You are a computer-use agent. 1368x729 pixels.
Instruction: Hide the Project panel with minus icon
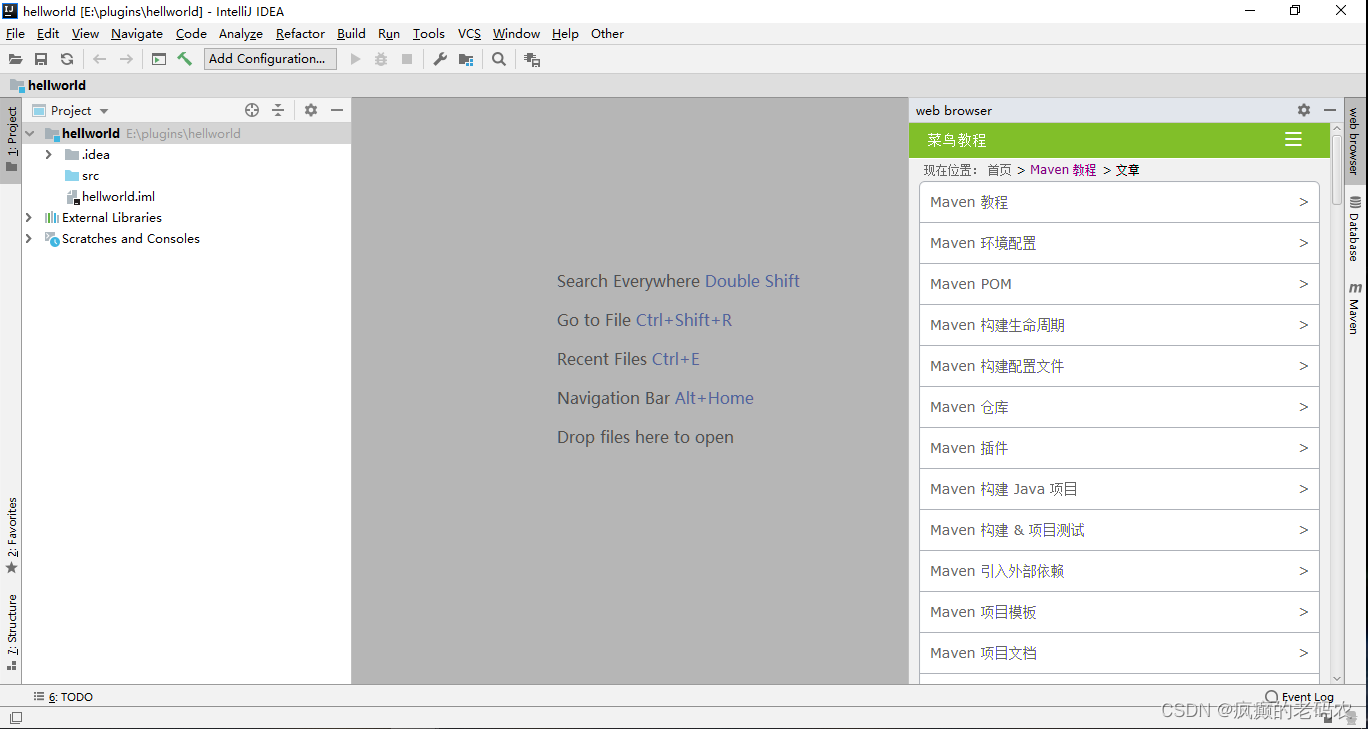point(337,110)
